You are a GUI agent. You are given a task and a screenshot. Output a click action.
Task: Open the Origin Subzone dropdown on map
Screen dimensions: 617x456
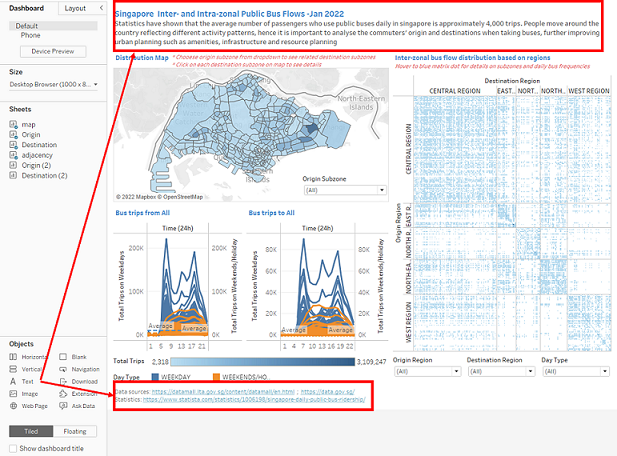tap(345, 189)
